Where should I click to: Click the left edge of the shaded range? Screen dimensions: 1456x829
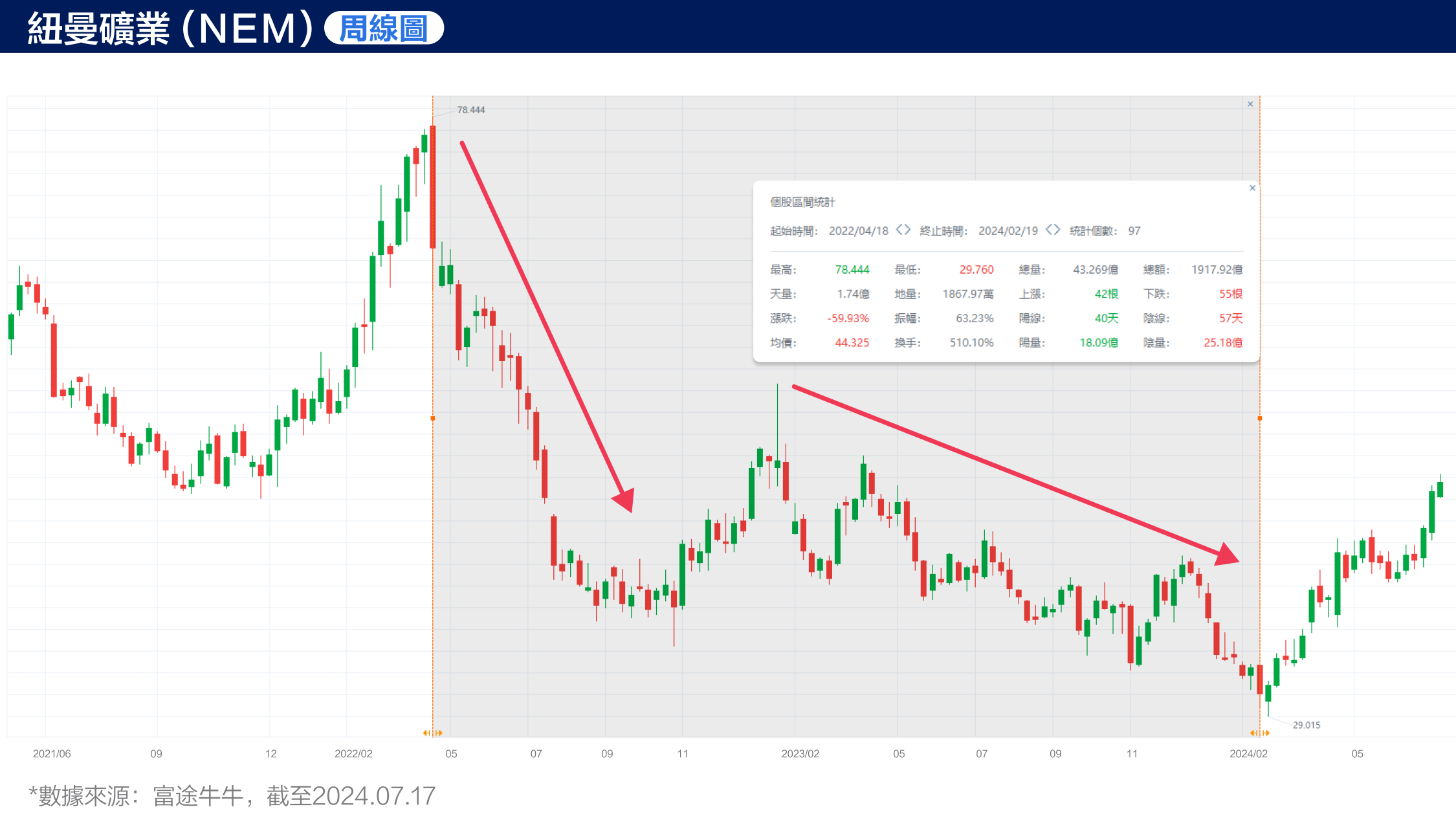(x=434, y=419)
